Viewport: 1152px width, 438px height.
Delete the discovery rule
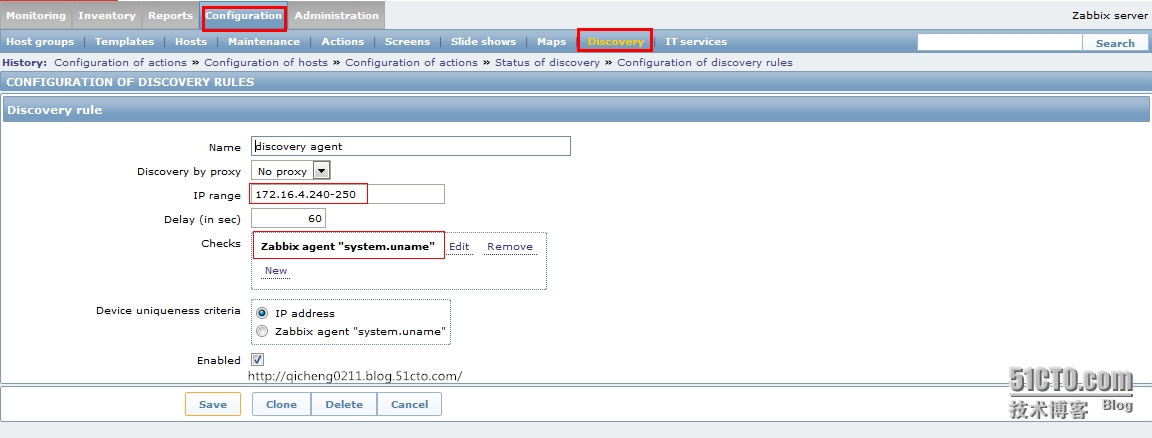[344, 404]
